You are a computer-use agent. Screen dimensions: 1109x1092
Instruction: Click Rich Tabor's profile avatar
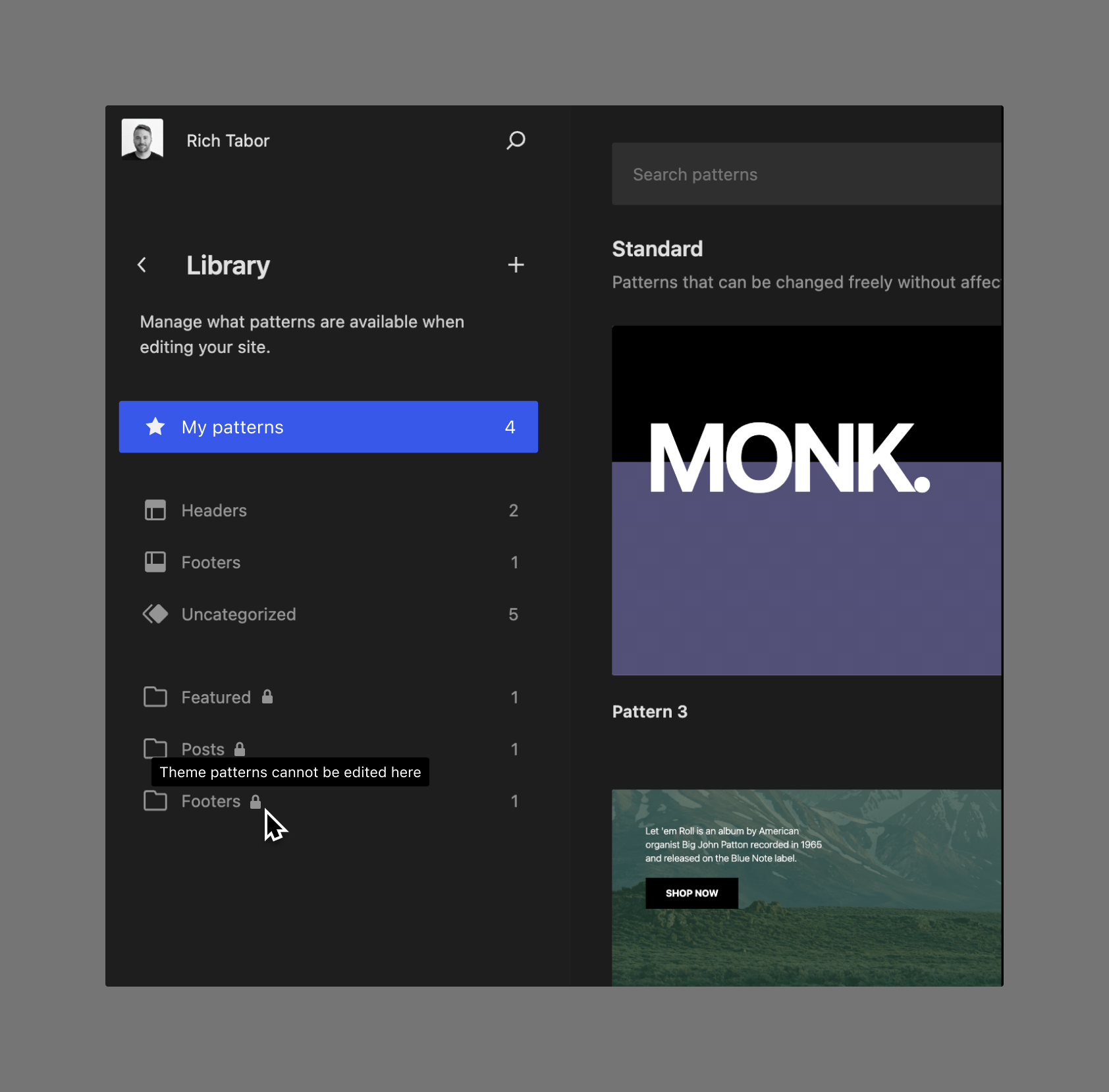click(x=142, y=139)
